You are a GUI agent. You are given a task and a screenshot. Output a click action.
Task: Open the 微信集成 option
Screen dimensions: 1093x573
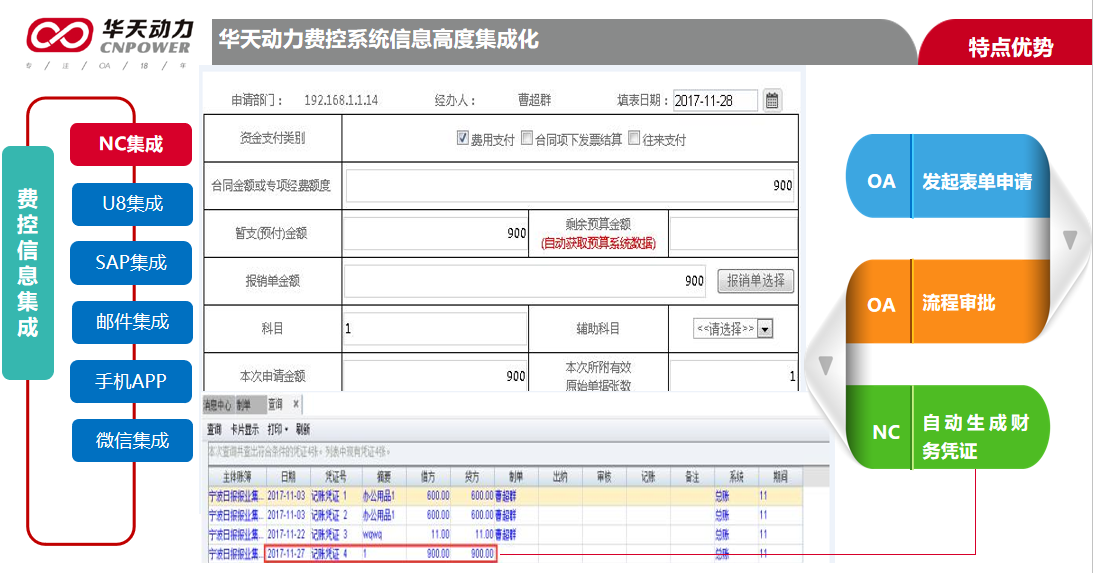tap(132, 440)
